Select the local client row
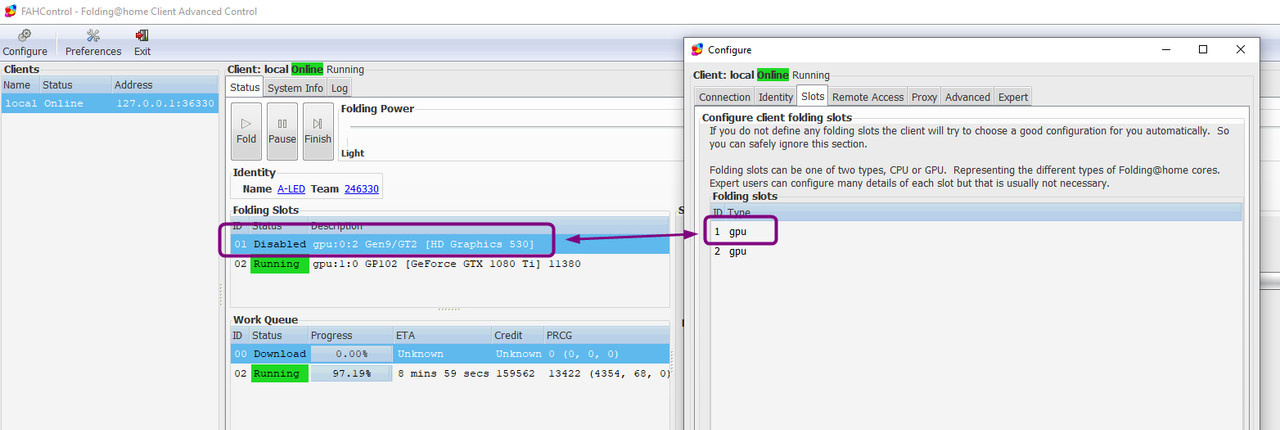 tap(109, 103)
